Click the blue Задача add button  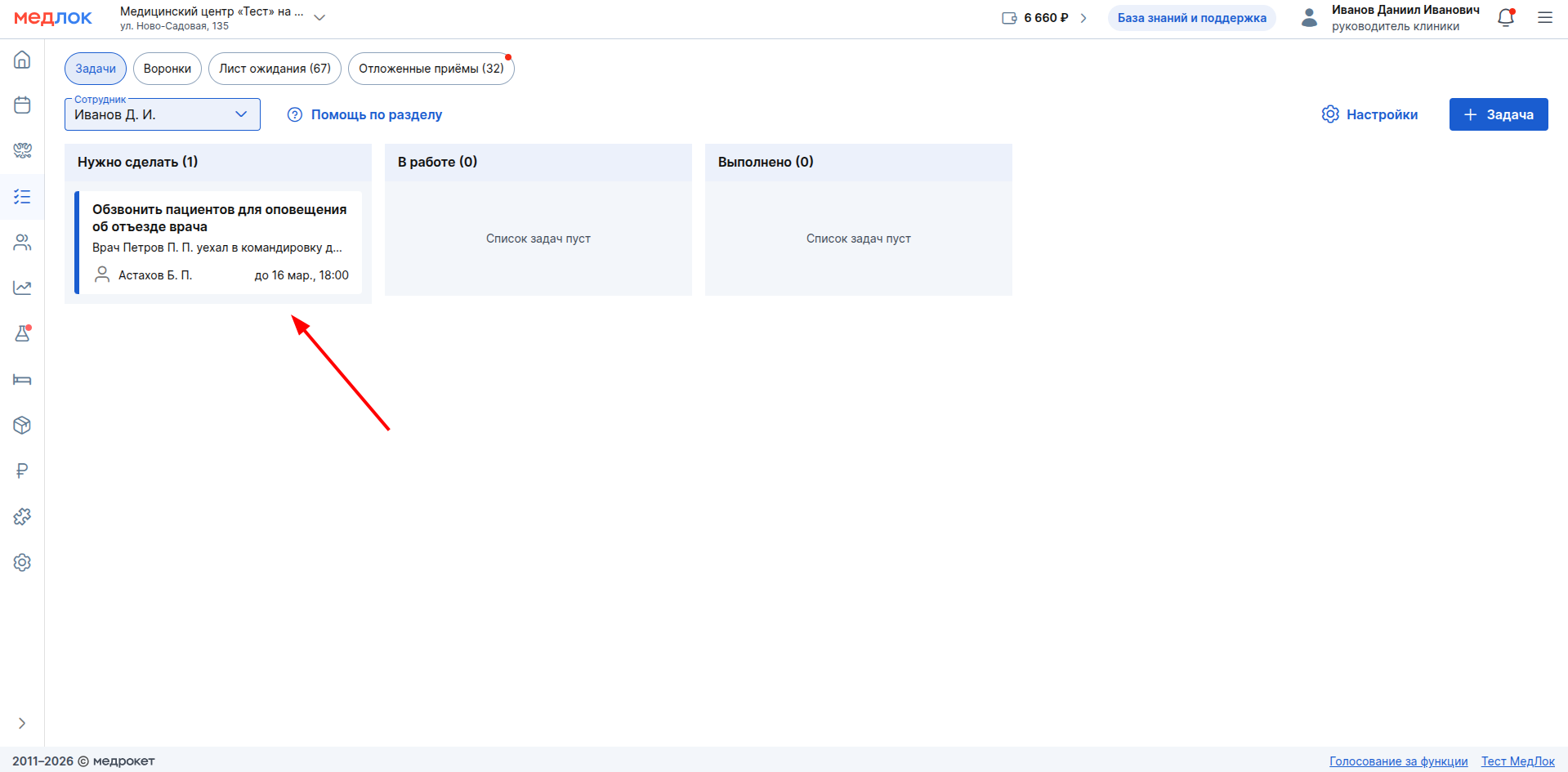1498,114
